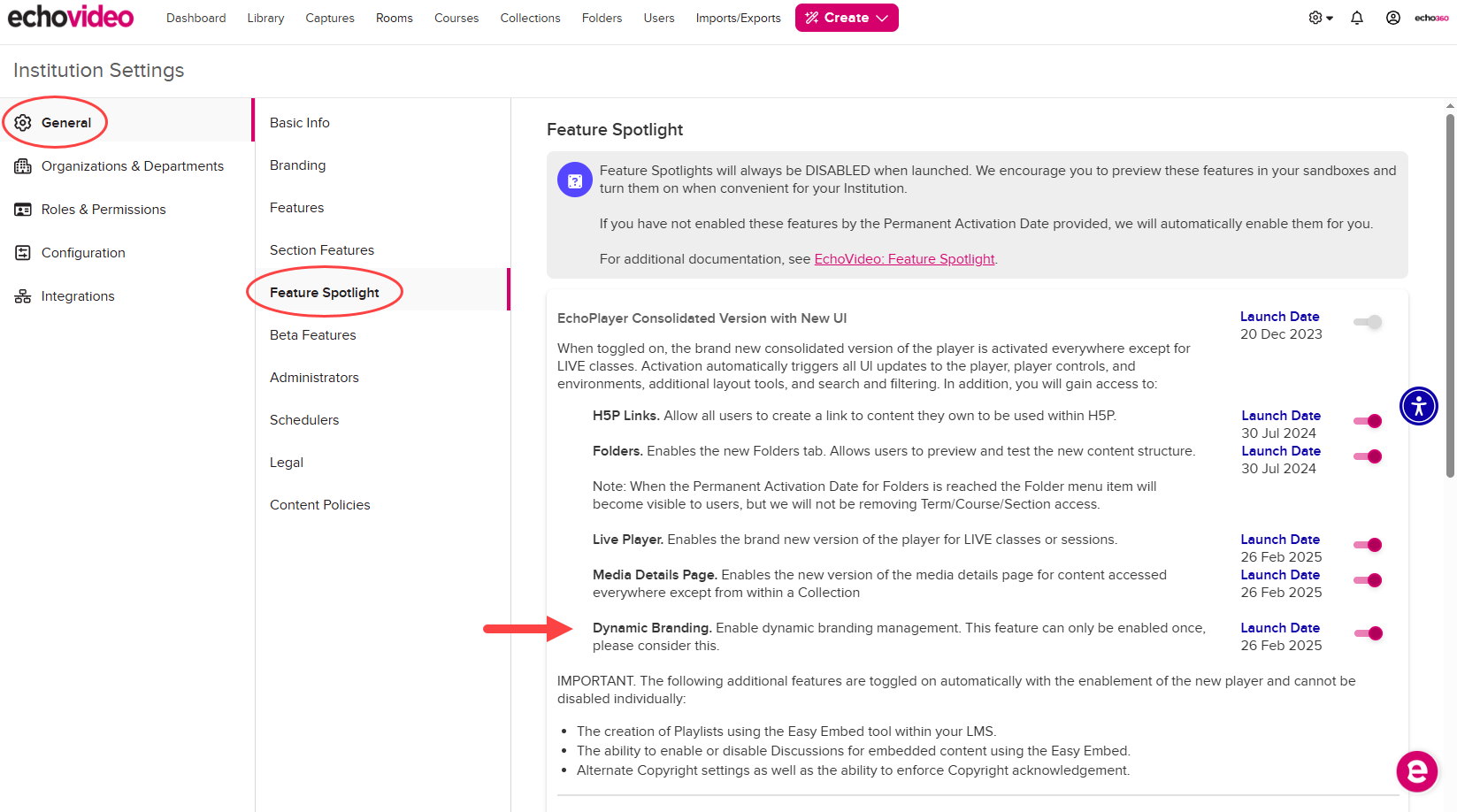Click the General gear icon
Image resolution: width=1457 pixels, height=812 pixels.
23,123
